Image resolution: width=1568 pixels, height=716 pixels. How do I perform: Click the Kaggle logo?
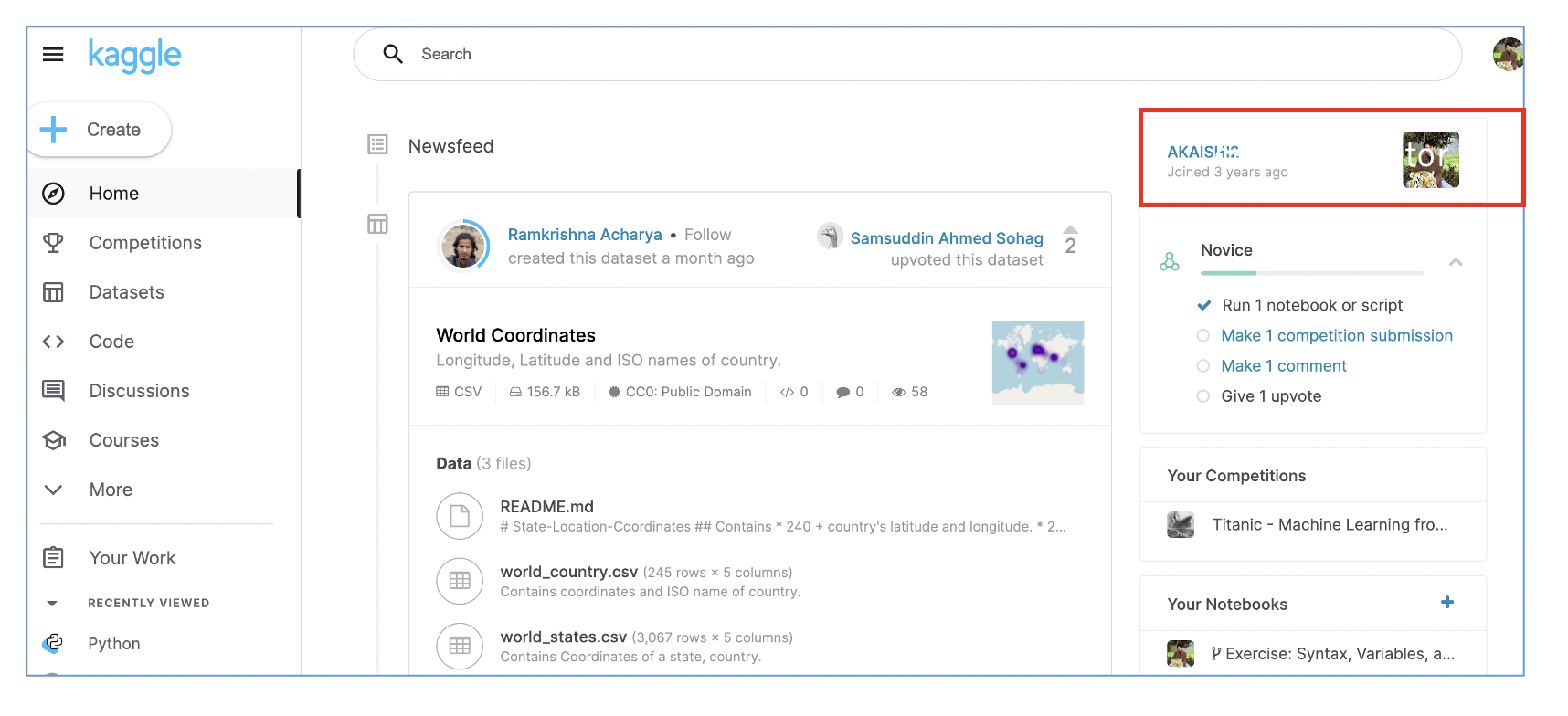[x=134, y=55]
